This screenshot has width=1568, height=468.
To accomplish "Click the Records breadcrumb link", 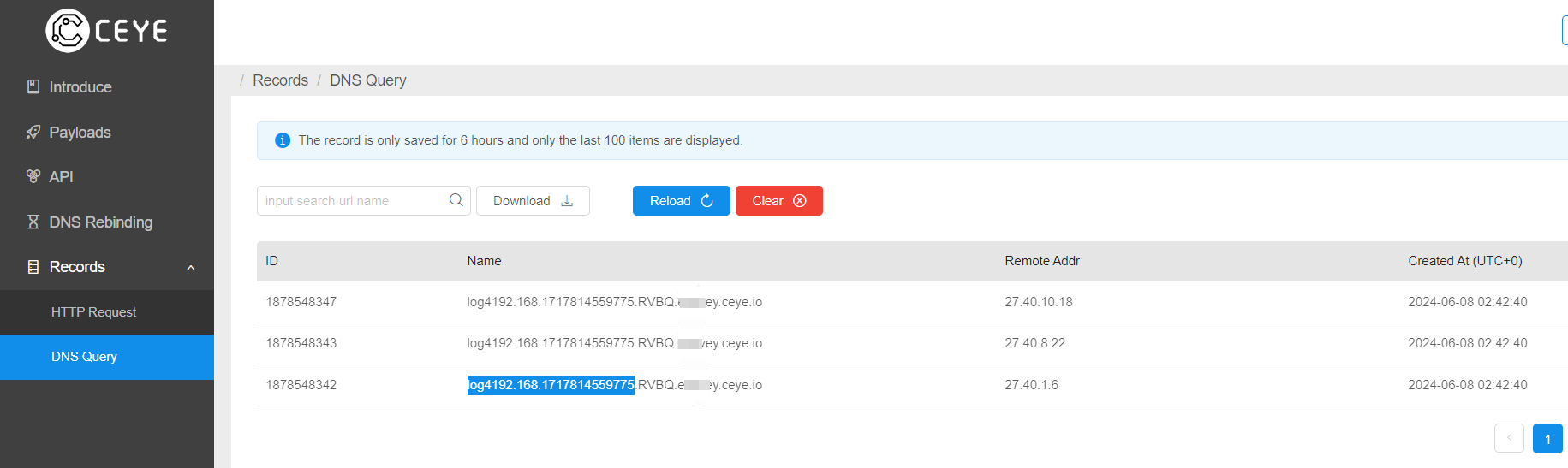I will tap(280, 80).
